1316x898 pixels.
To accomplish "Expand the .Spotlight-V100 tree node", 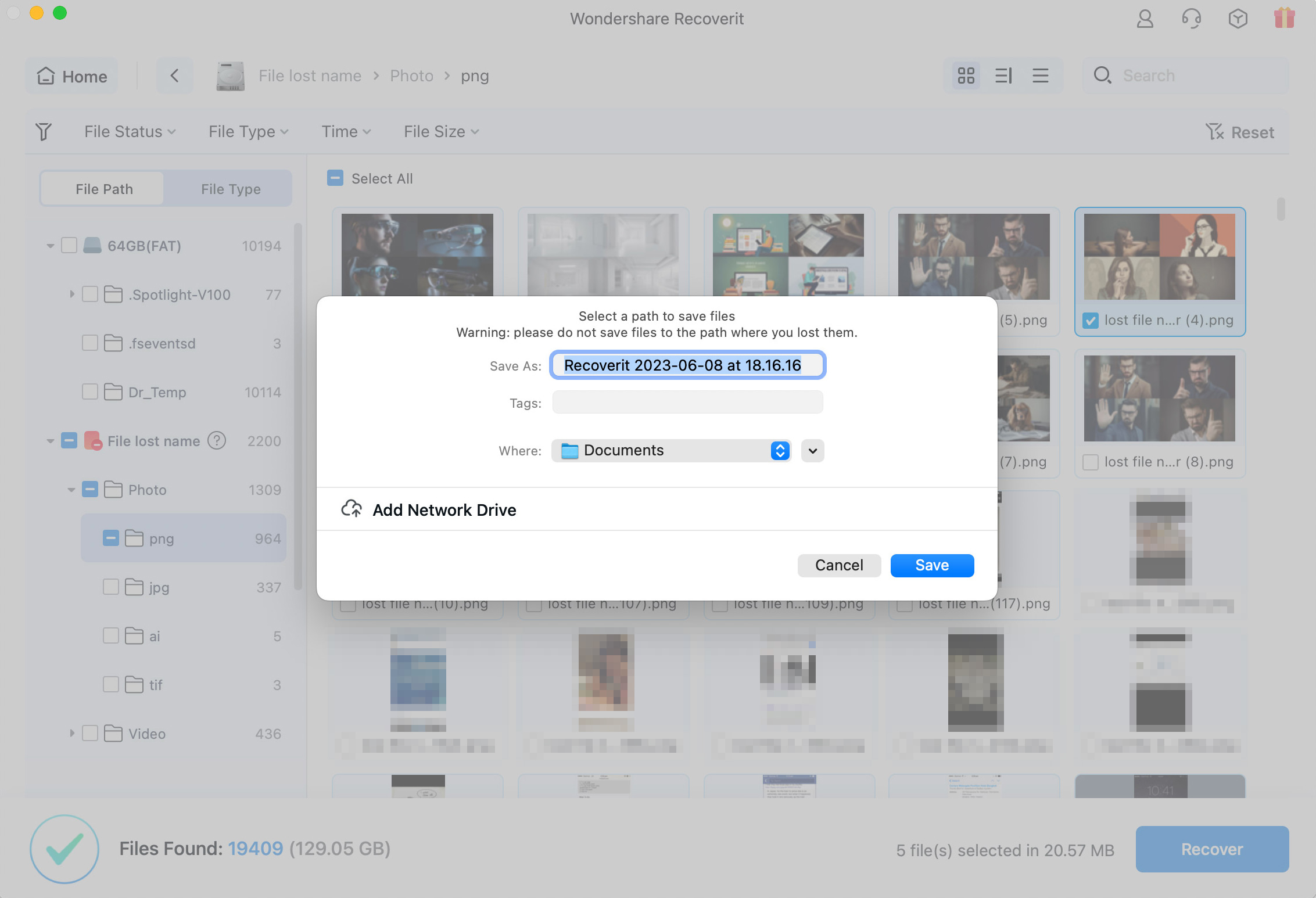I will tap(72, 294).
